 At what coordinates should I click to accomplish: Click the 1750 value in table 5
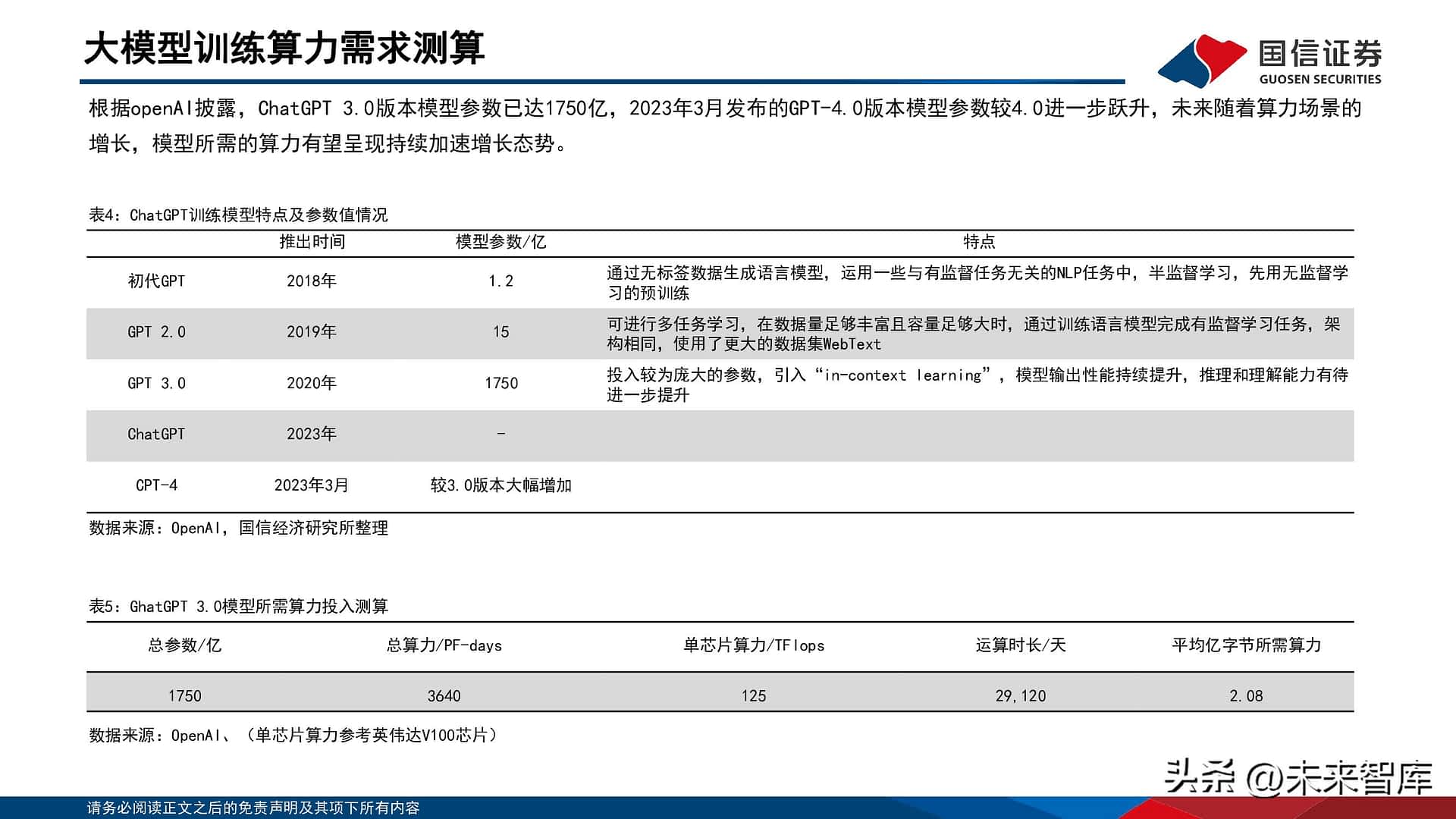(185, 696)
